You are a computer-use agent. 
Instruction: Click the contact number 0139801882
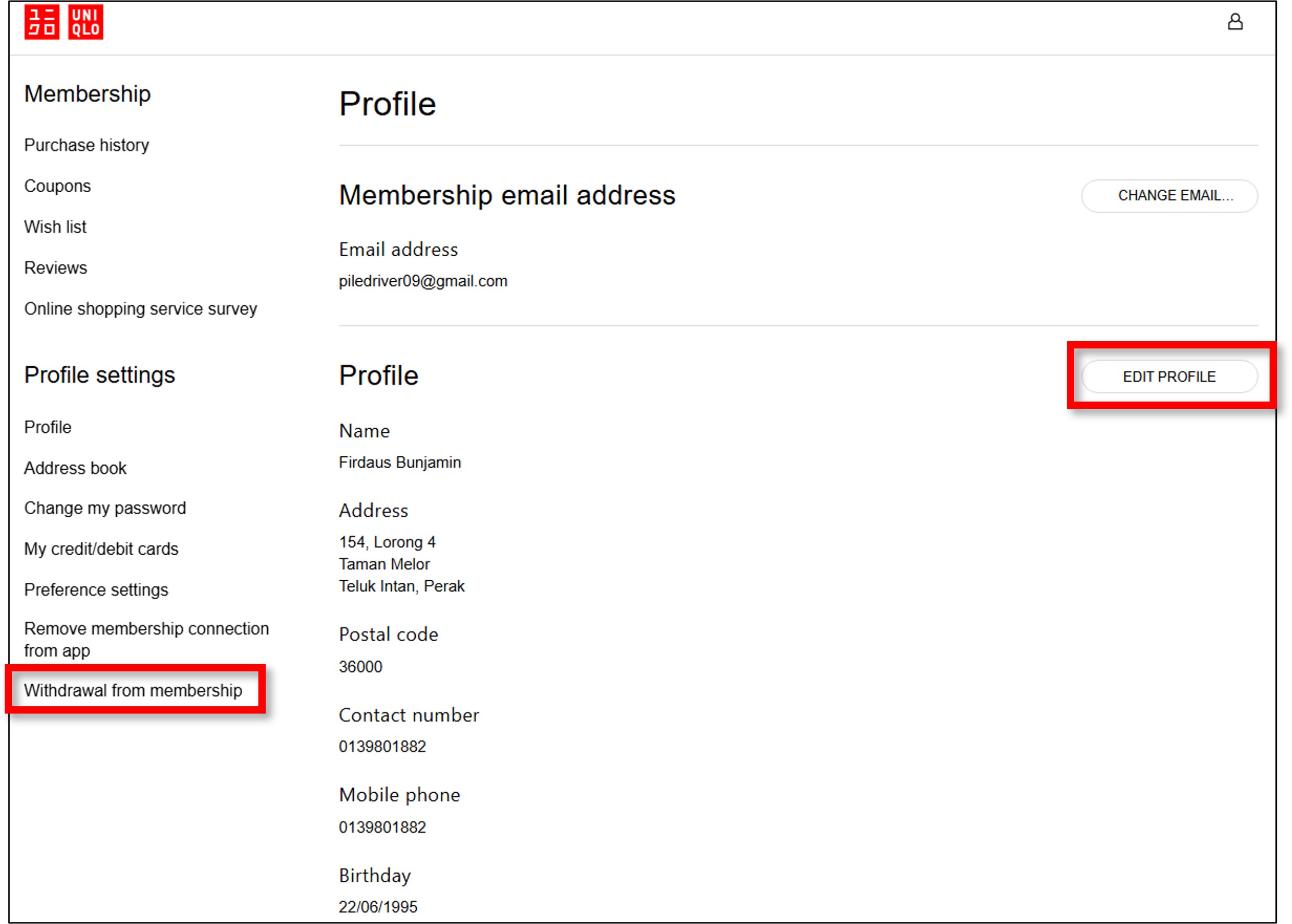(382, 746)
